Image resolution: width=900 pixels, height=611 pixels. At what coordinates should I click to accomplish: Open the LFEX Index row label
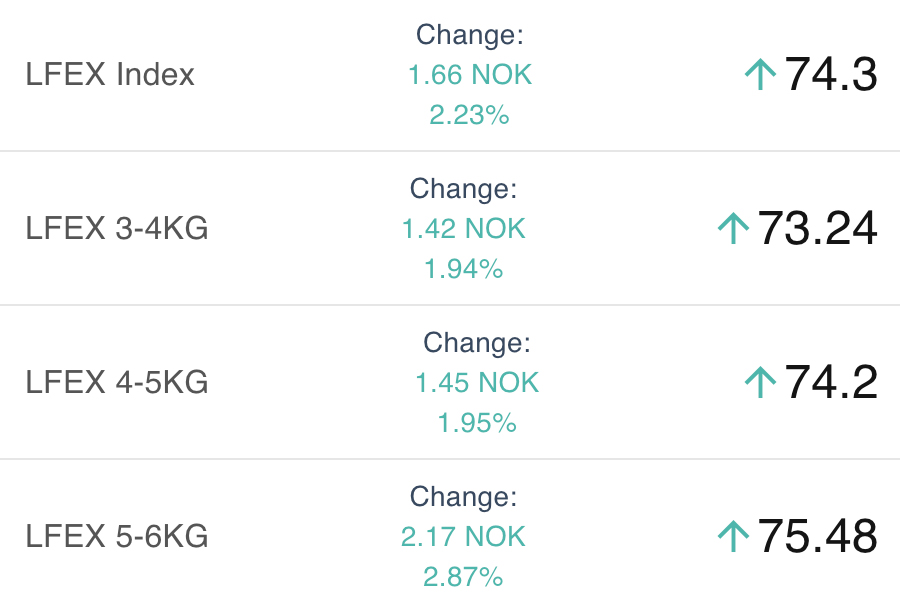click(110, 75)
